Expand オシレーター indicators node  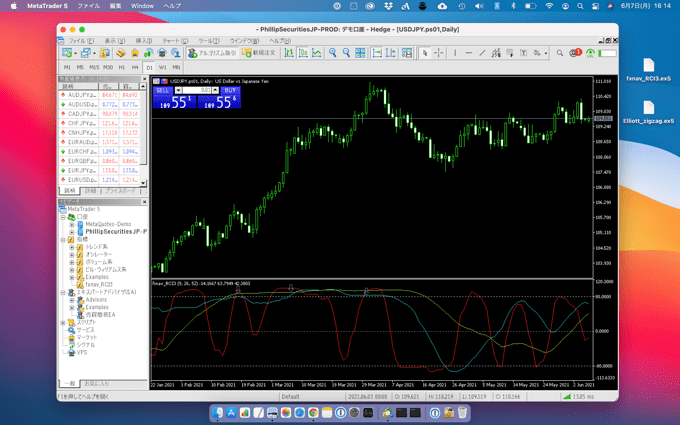click(x=72, y=255)
